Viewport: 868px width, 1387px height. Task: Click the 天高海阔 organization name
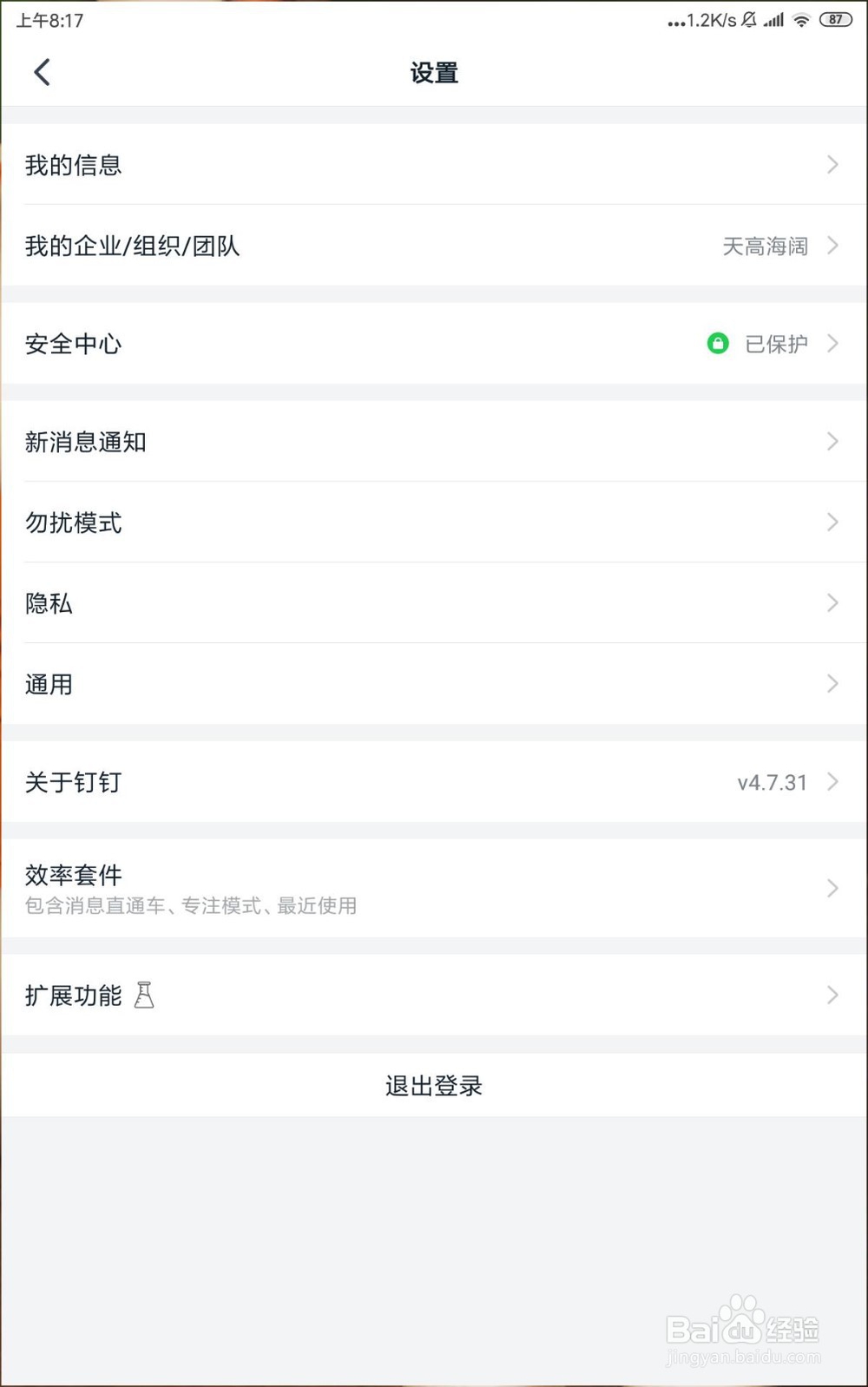tap(765, 247)
